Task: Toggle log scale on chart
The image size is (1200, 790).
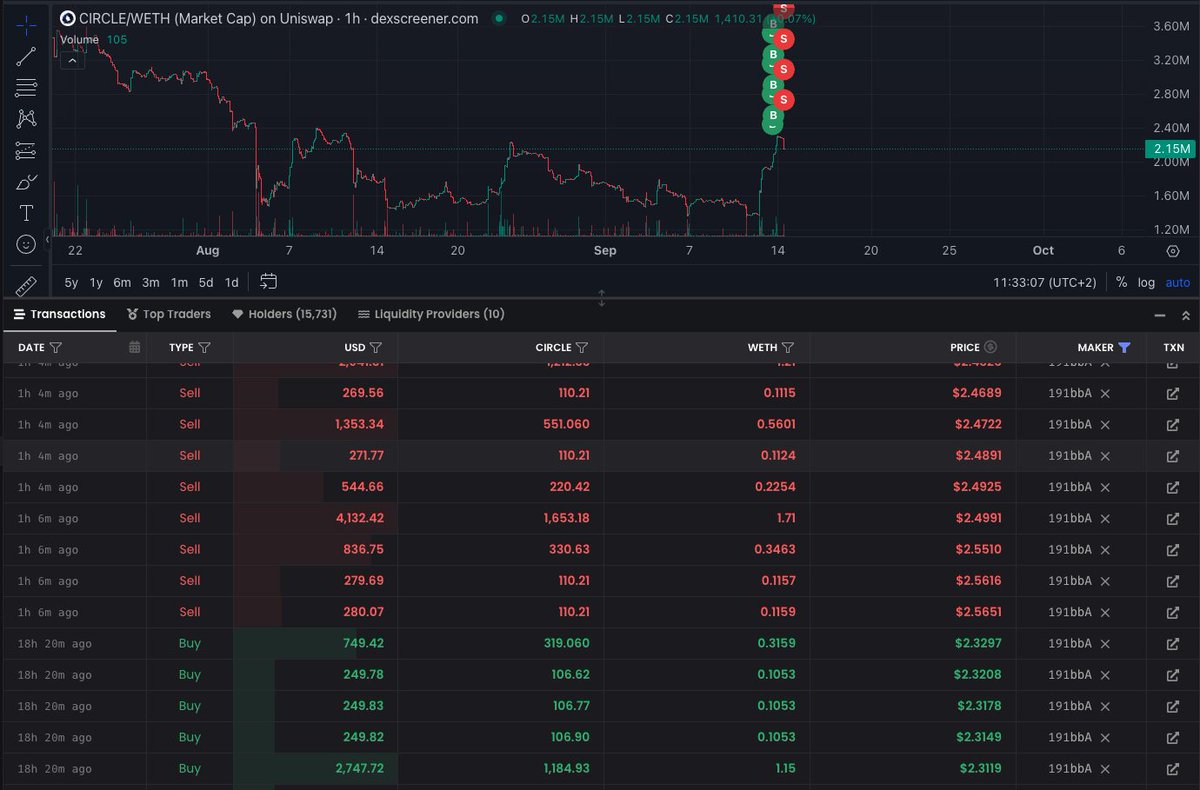Action: 1146,283
